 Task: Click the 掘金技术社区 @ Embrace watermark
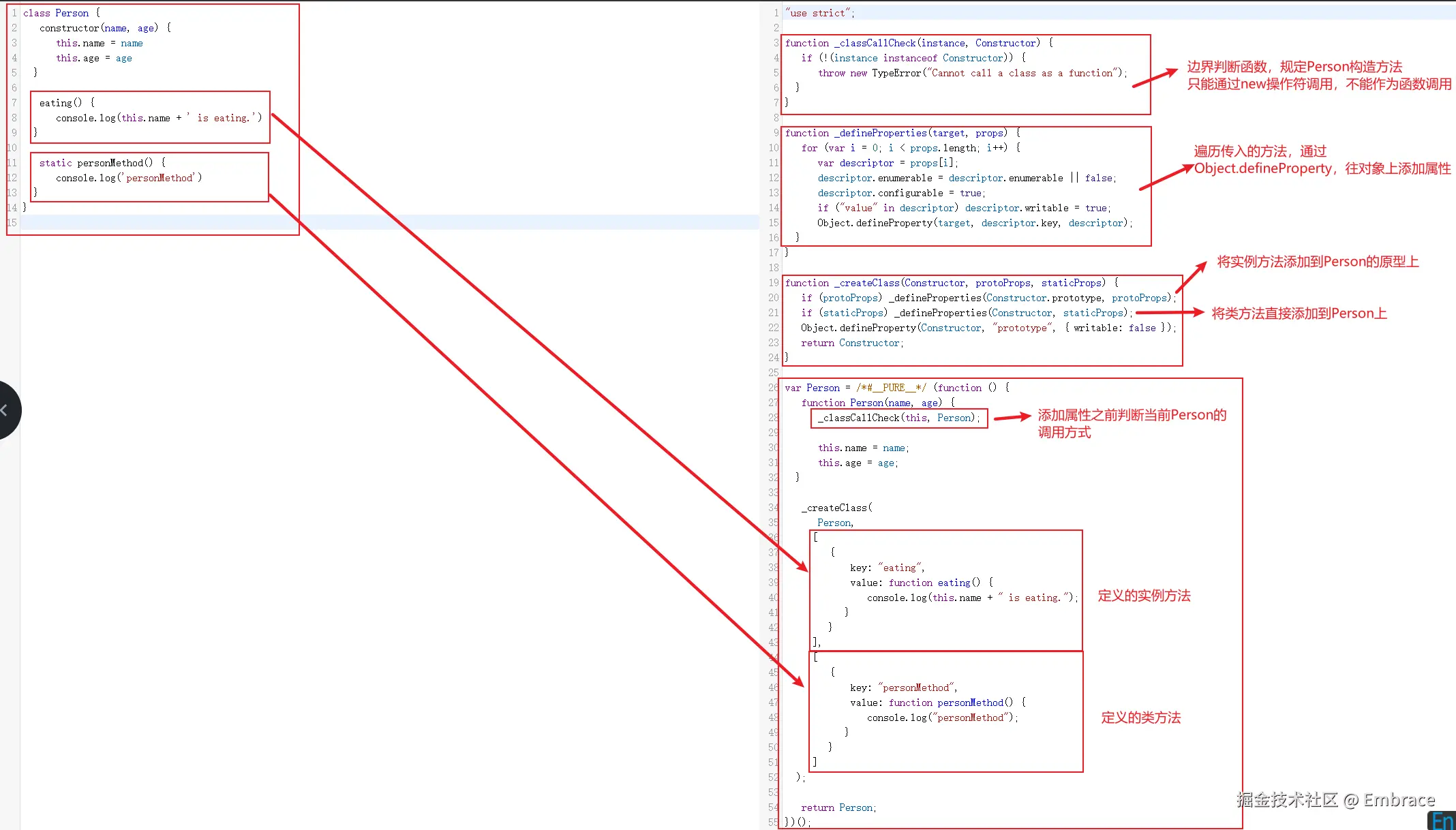coord(1335,799)
